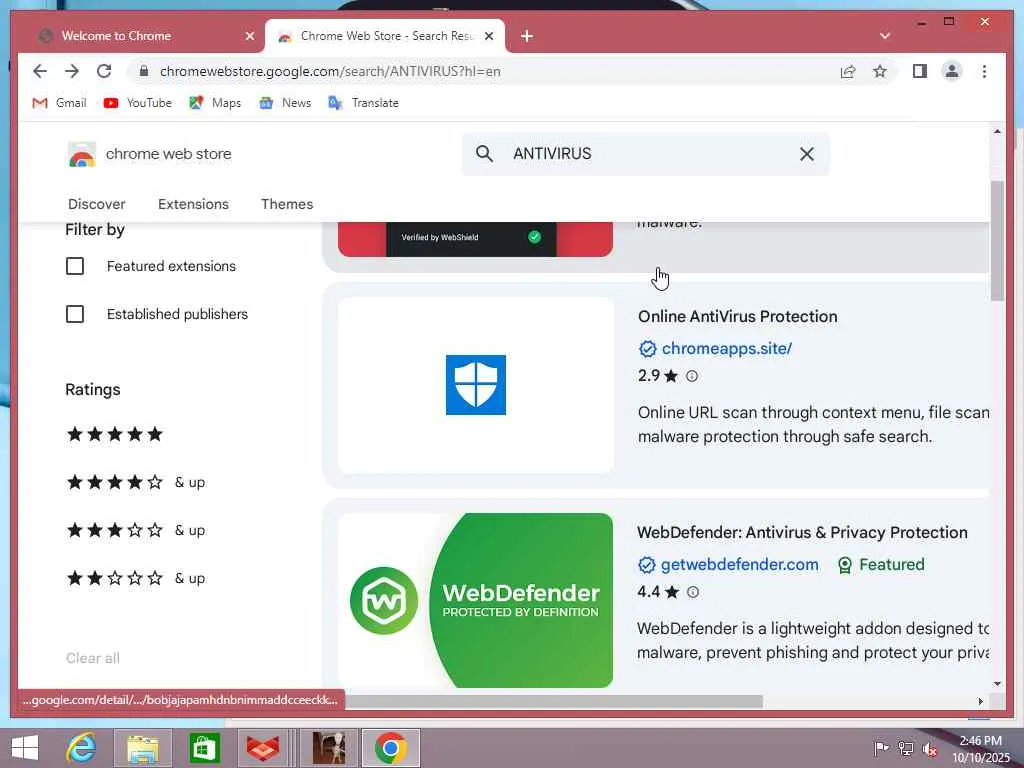The height and width of the screenshot is (768, 1024).
Task: Launch Internet Explorer from the taskbar
Action: 81,748
